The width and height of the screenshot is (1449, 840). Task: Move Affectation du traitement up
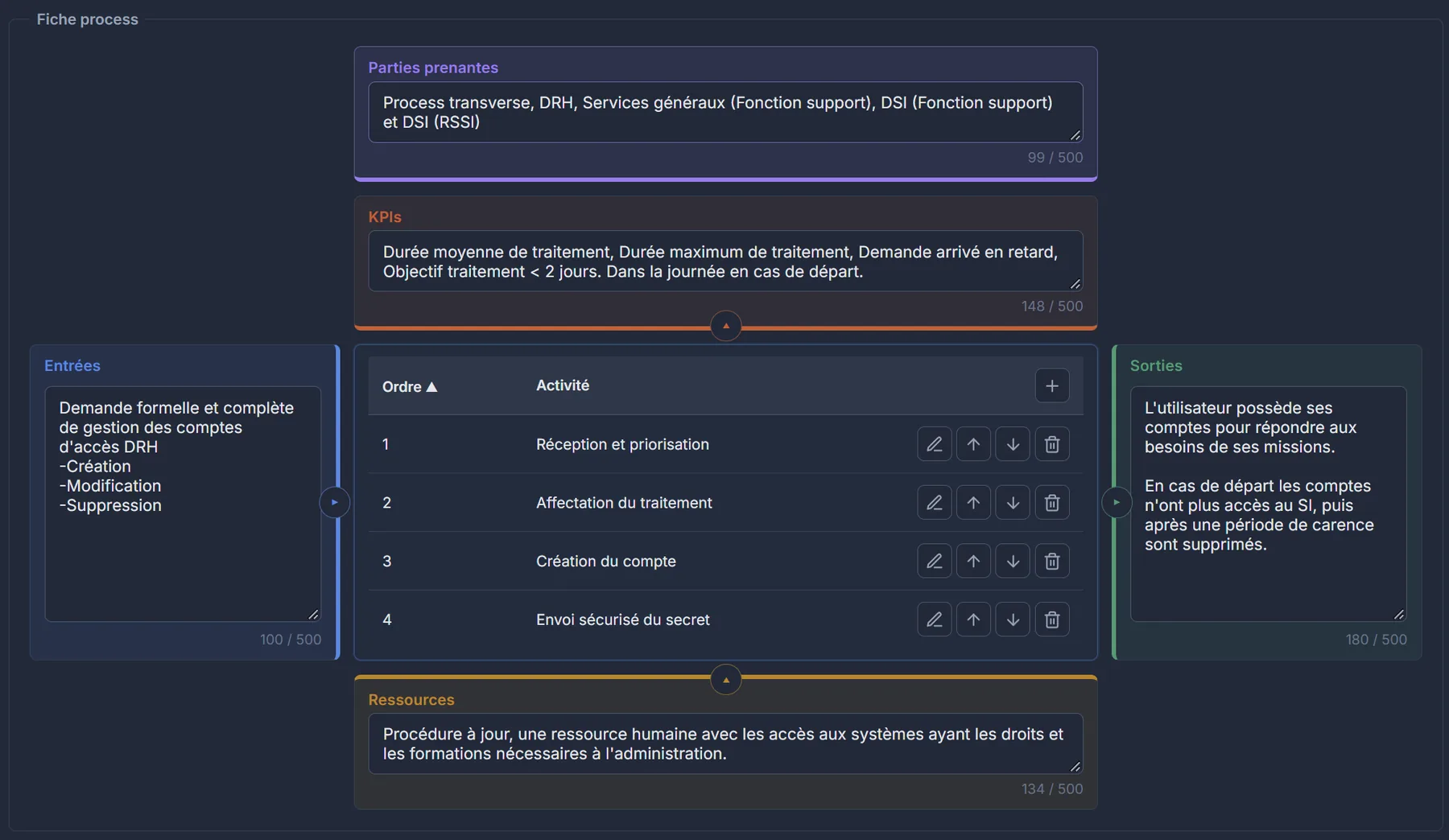coord(973,503)
